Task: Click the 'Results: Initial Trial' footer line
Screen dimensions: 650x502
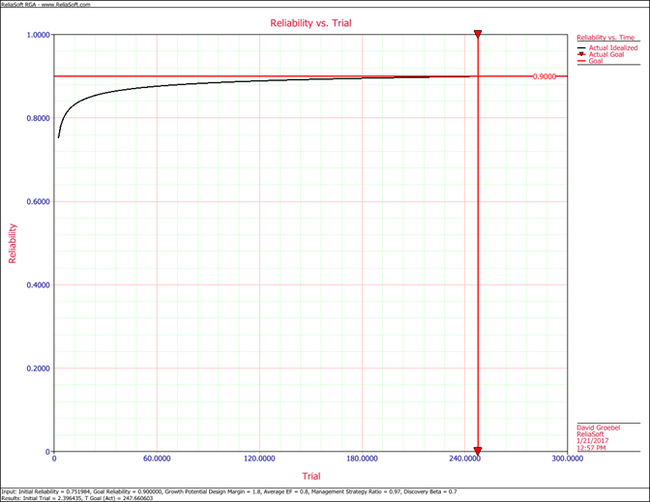Action: [x=77, y=498]
